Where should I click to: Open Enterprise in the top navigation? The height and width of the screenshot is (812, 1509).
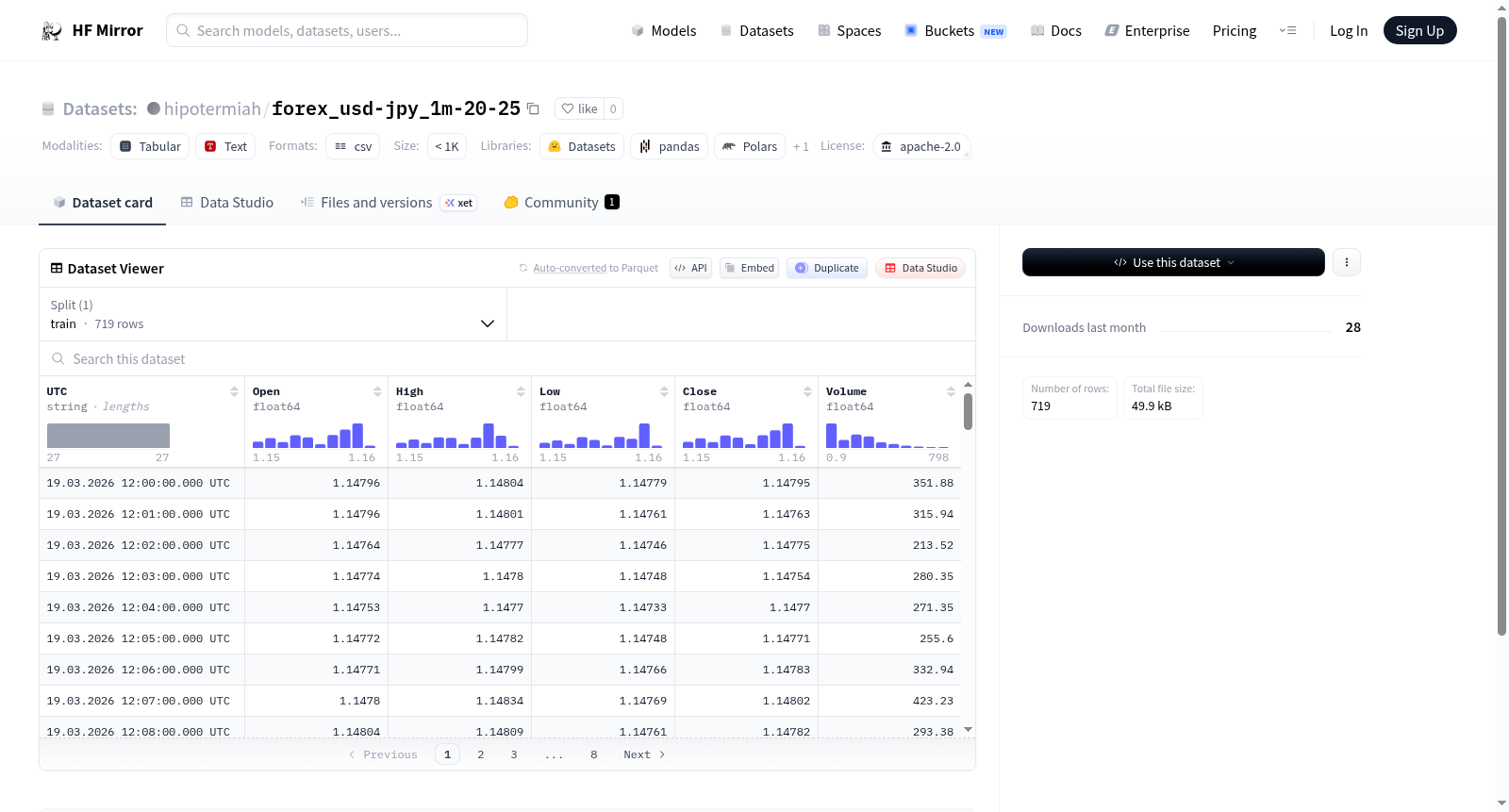pos(1147,31)
